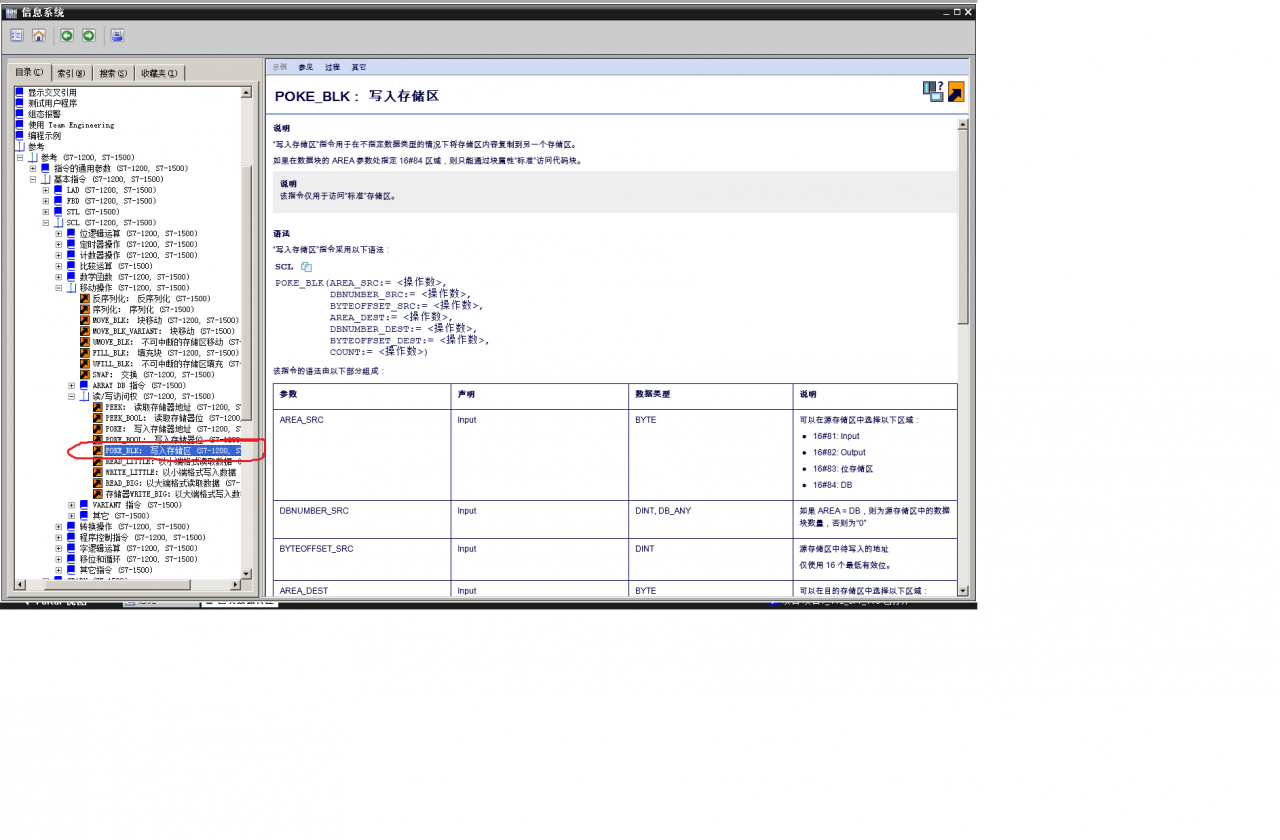Switch to the 索引 tab
Image resolution: width=1280 pixels, height=840 pixels.
pyautogui.click(x=71, y=73)
